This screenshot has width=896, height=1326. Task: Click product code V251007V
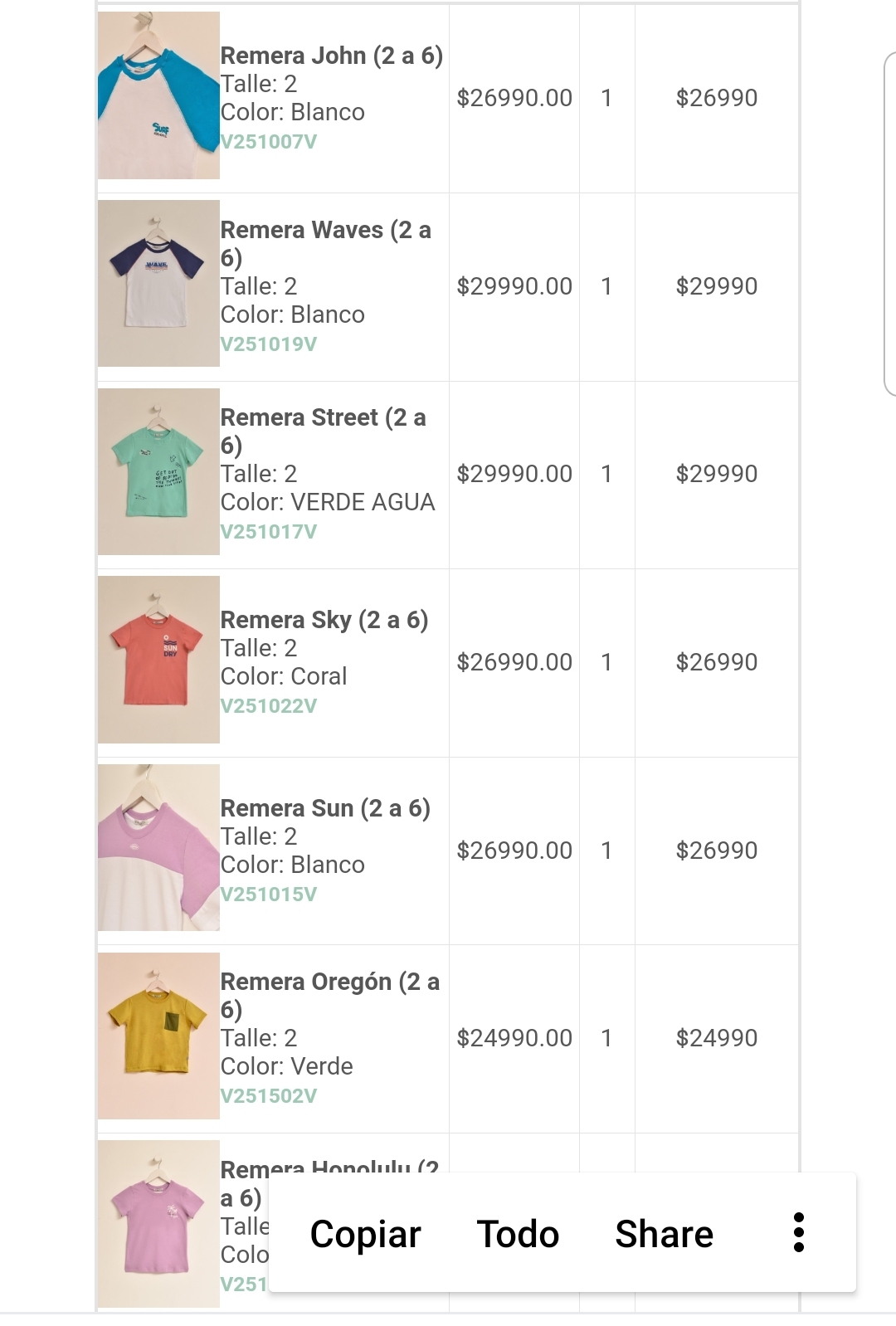(269, 142)
